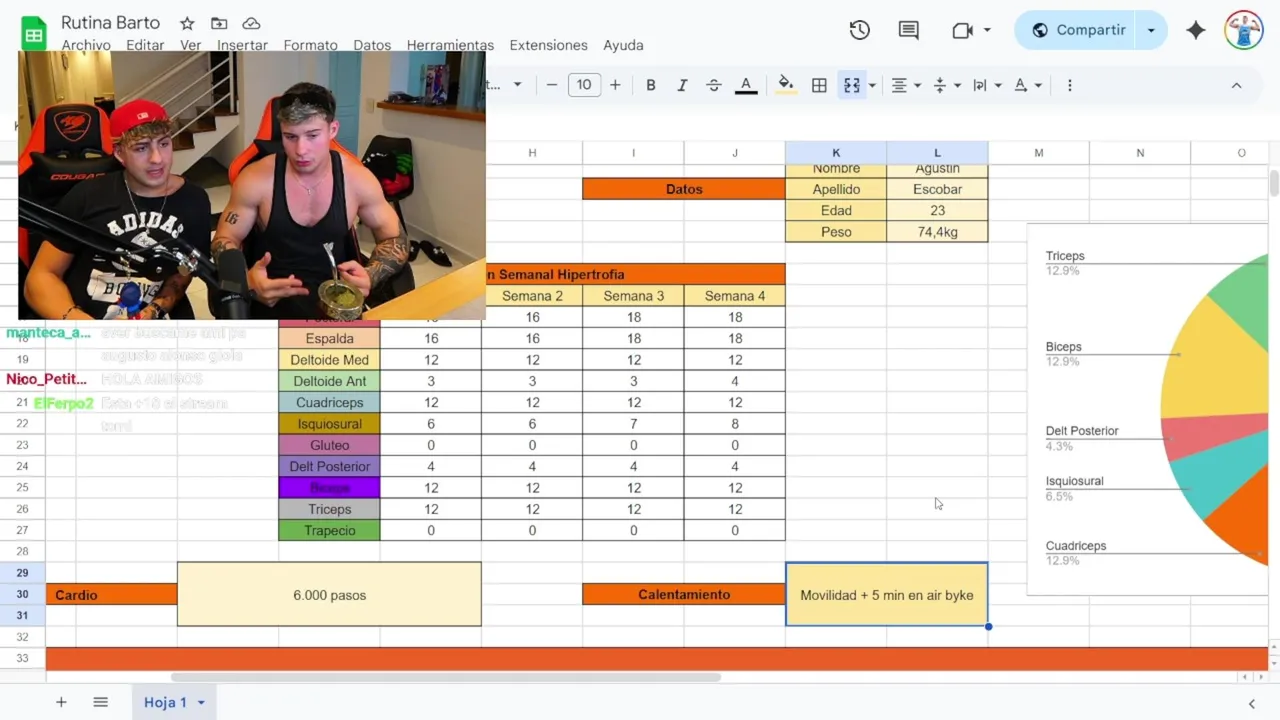Open text wrapping options
Viewport: 1280px width, 720px height.
pyautogui.click(x=986, y=85)
